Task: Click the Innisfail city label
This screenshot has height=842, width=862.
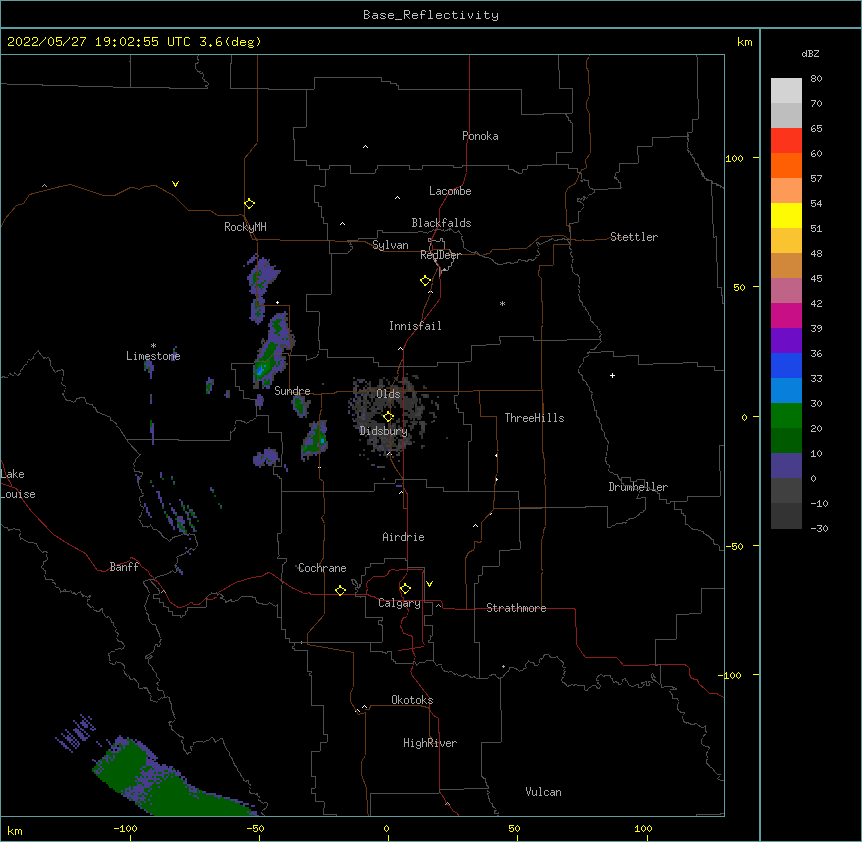Action: 415,326
